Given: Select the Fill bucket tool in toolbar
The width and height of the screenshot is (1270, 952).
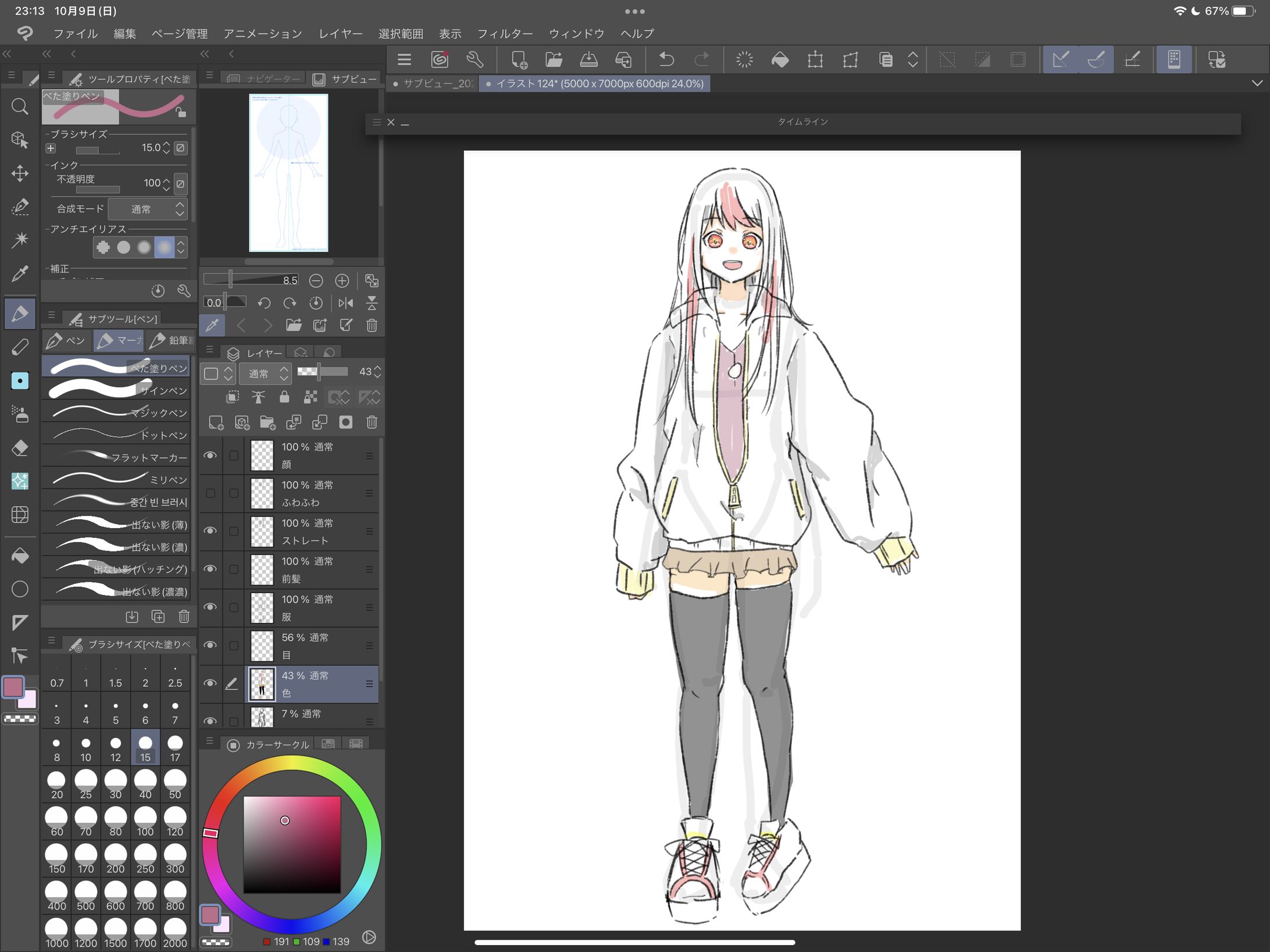Looking at the screenshot, I should click(20, 556).
